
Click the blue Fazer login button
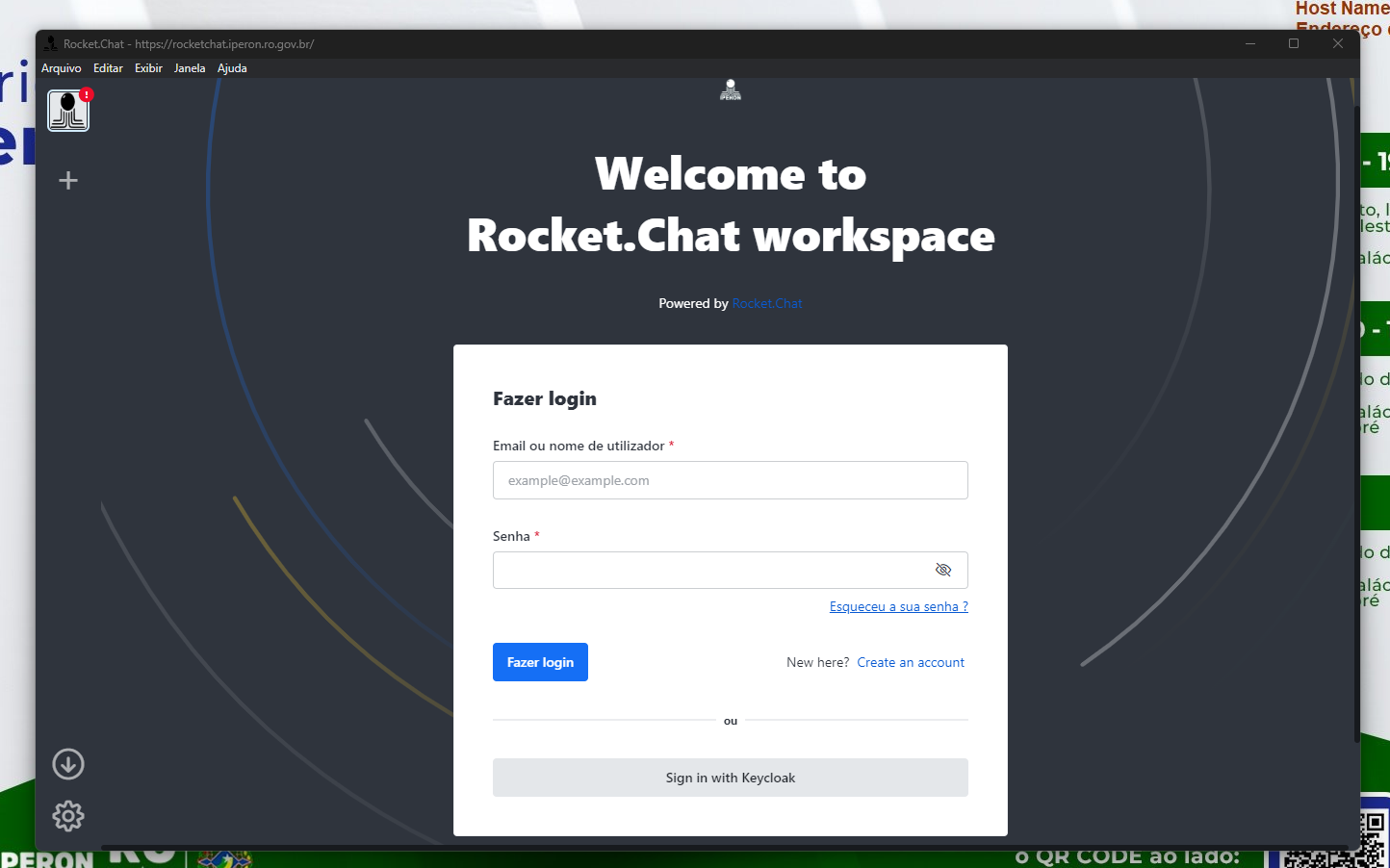540,662
